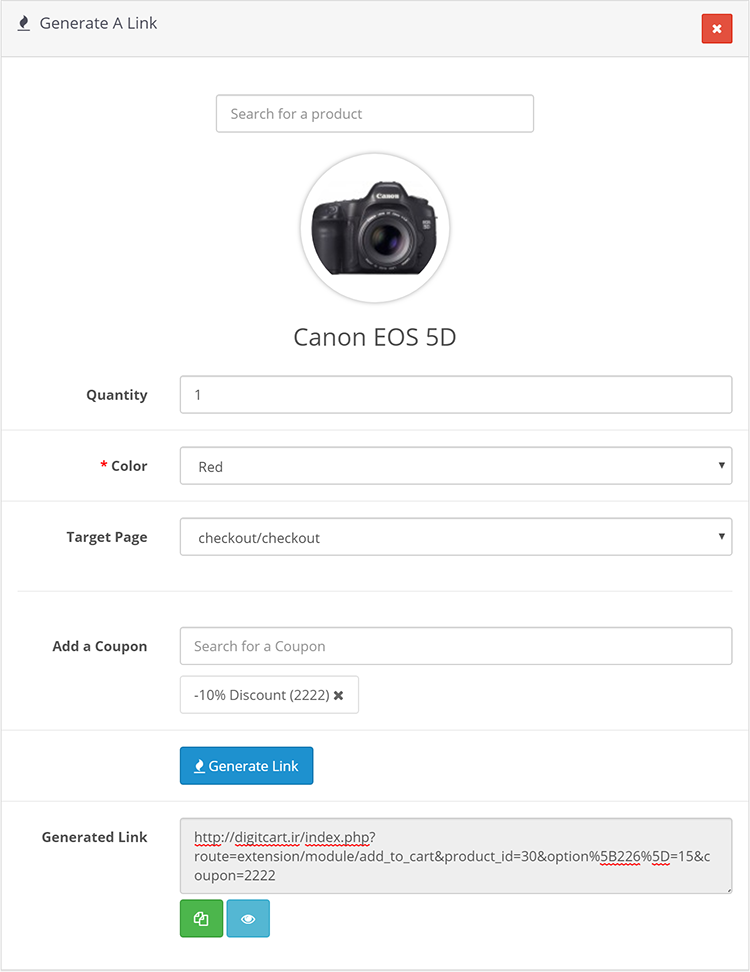This screenshot has width=750, height=972.
Task: Click the Generate Link button
Action: point(246,766)
